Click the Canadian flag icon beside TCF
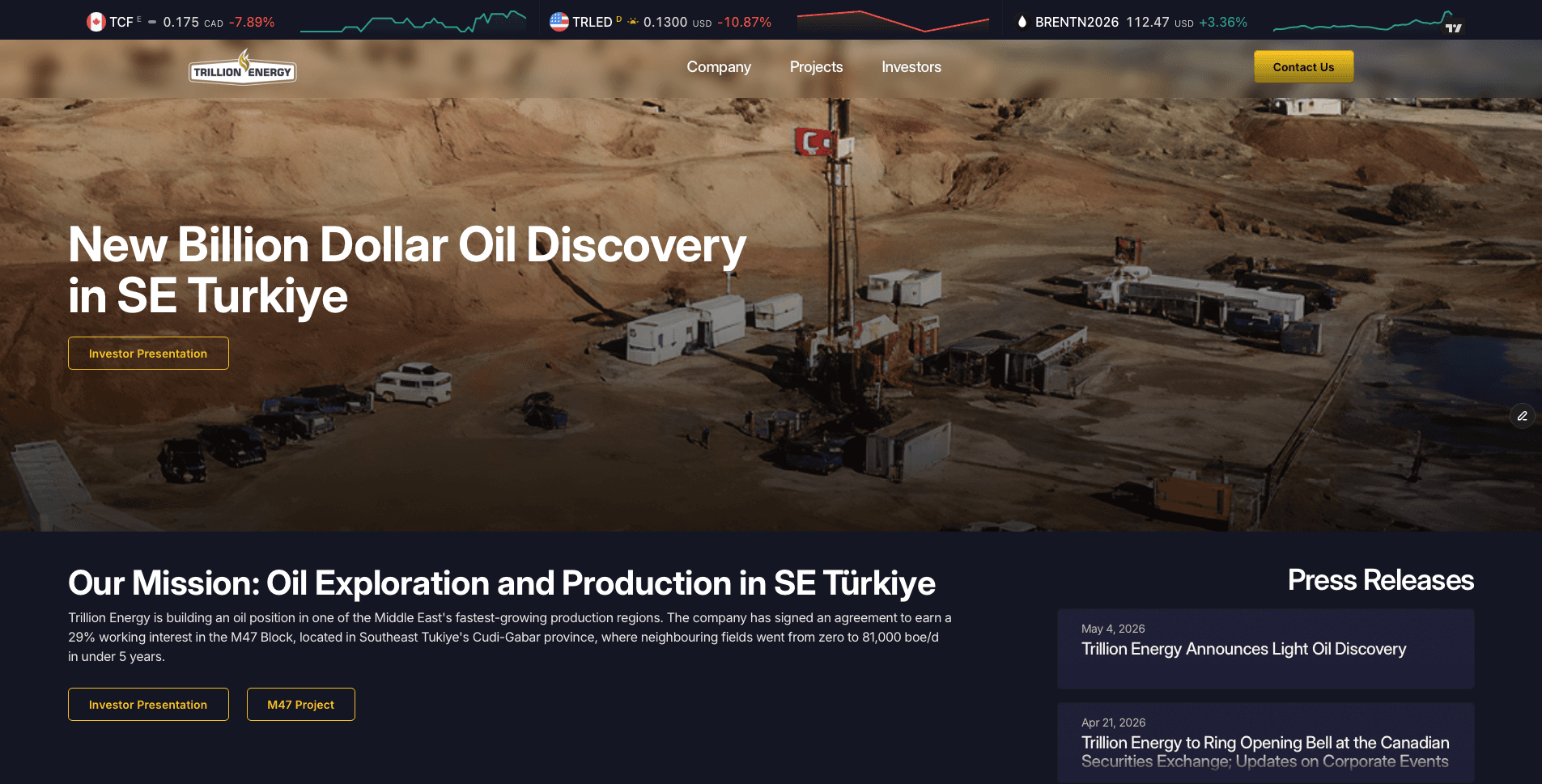Viewport: 1542px width, 784px height. (96, 22)
